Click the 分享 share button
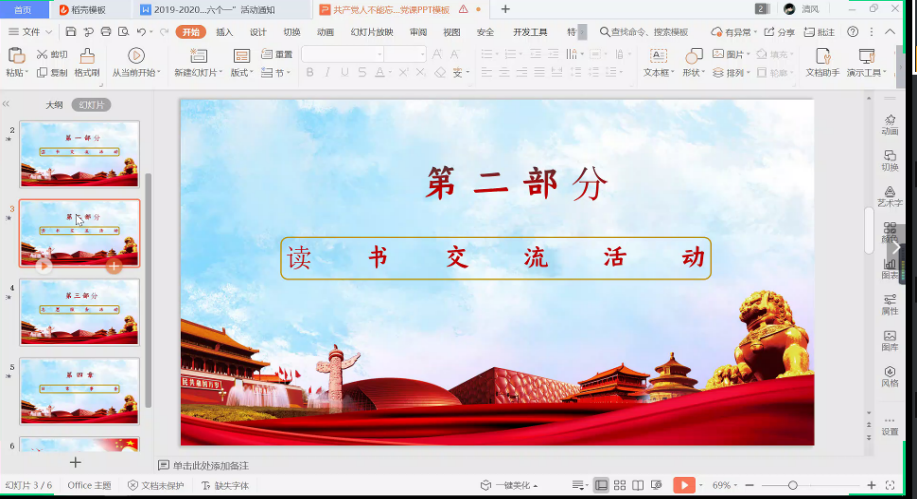Viewport: 917px width, 499px height. 779,32
